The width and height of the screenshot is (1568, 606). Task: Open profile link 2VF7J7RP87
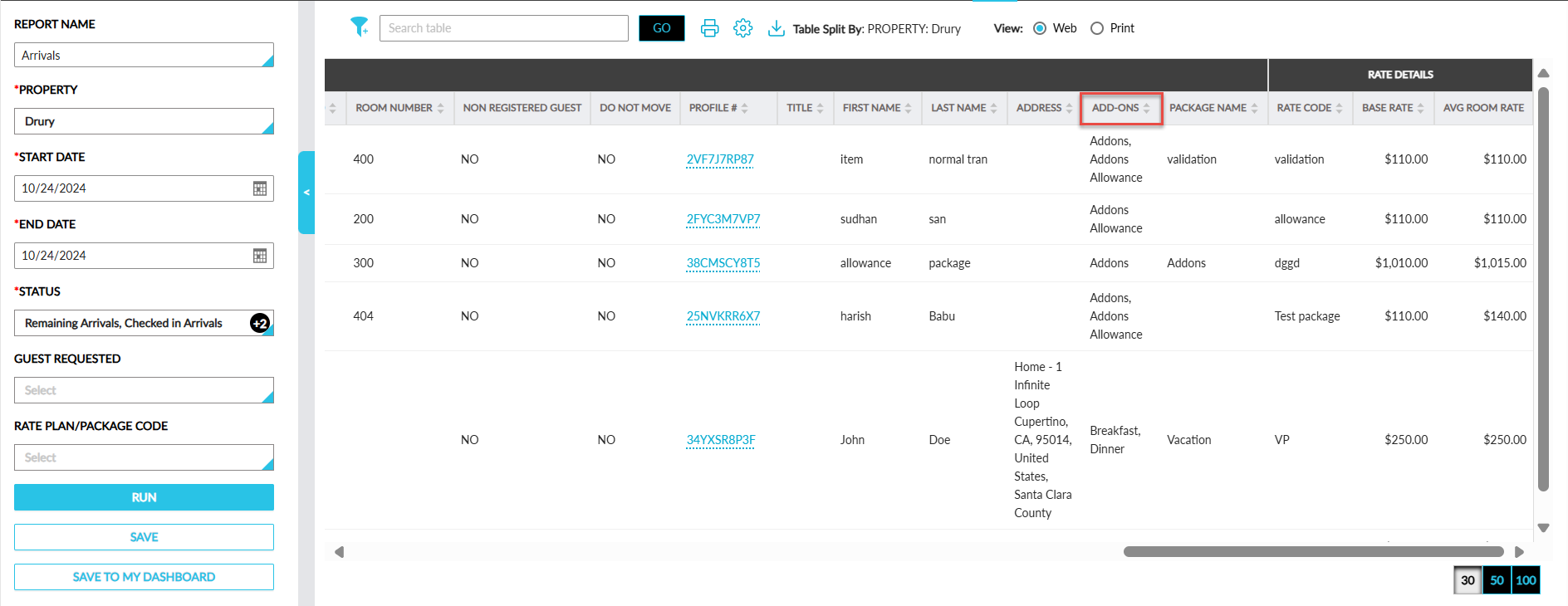click(720, 159)
